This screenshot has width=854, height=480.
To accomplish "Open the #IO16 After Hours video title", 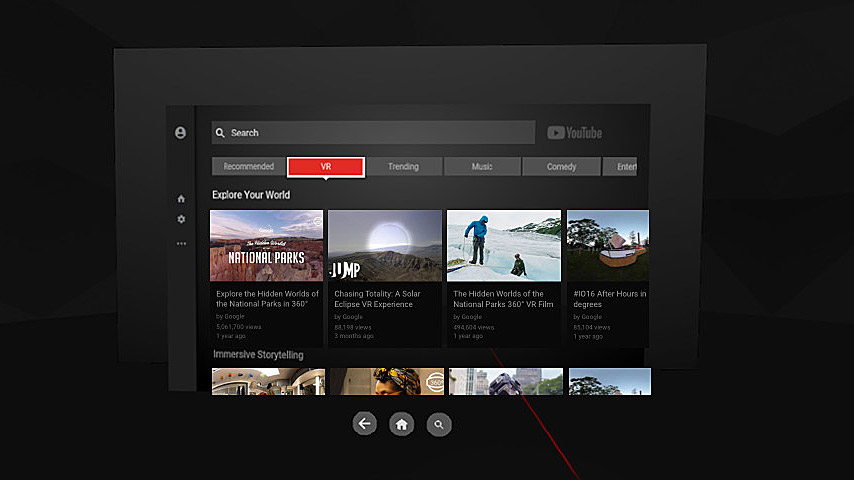I will click(609, 299).
